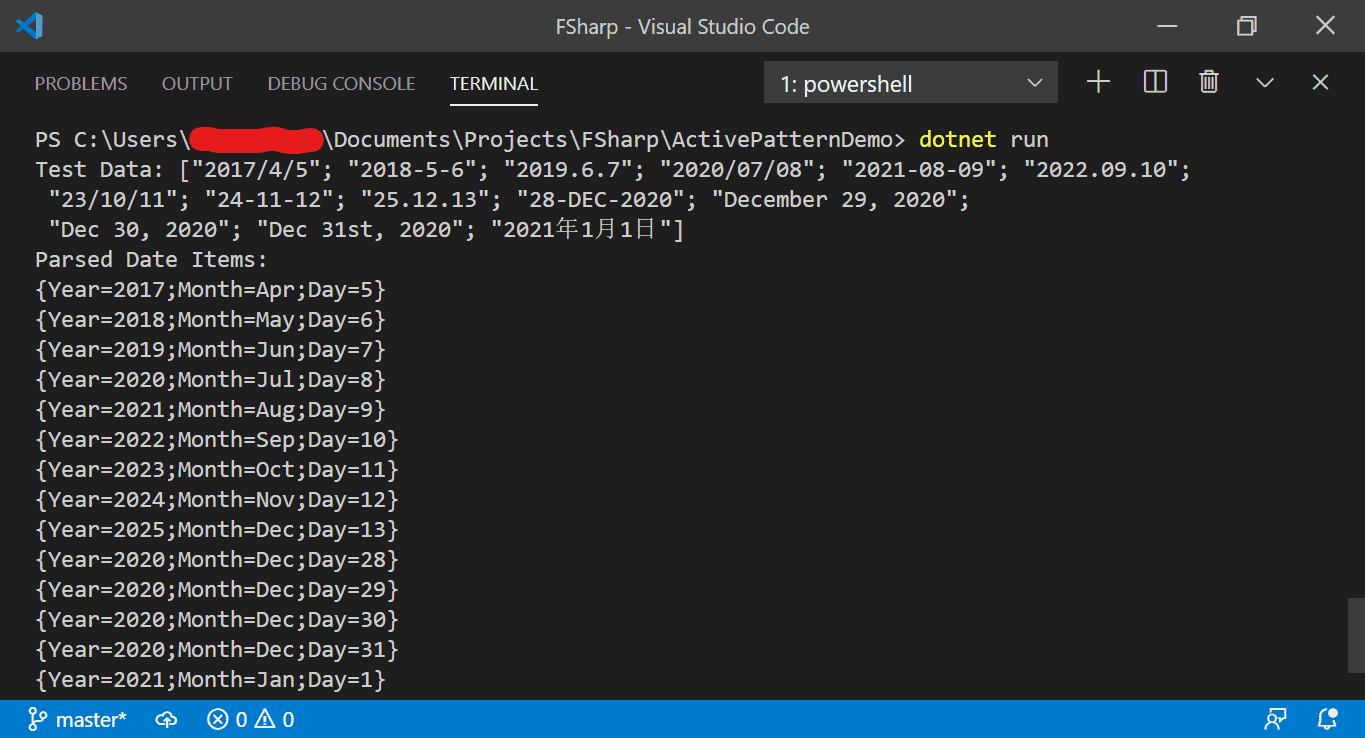Viewport: 1365px width, 738px height.
Task: Click the row {Year=2020;Month=Dec;Day=31}
Action: (x=217, y=650)
